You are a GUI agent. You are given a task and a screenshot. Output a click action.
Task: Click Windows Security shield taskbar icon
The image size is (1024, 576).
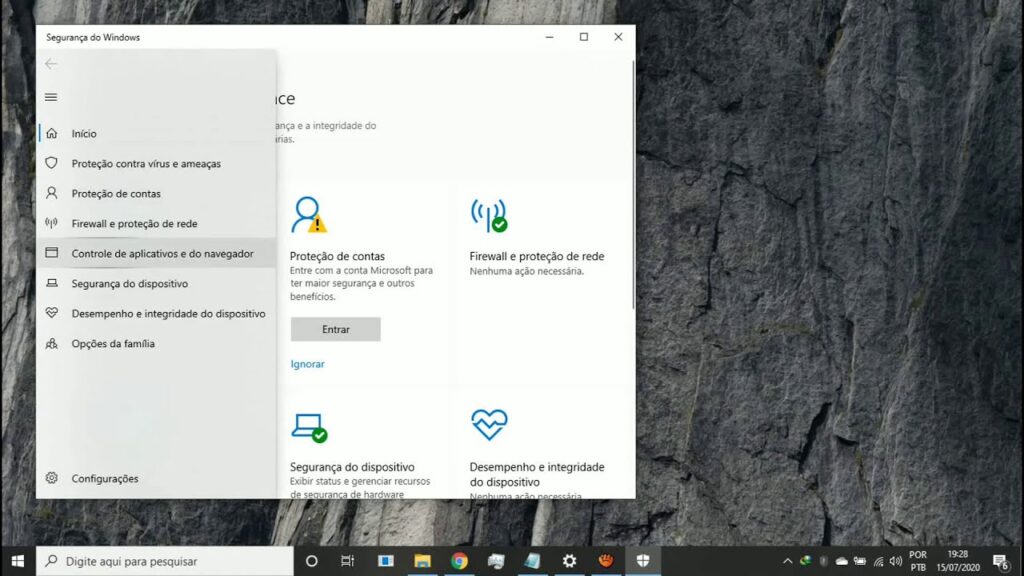(643, 561)
